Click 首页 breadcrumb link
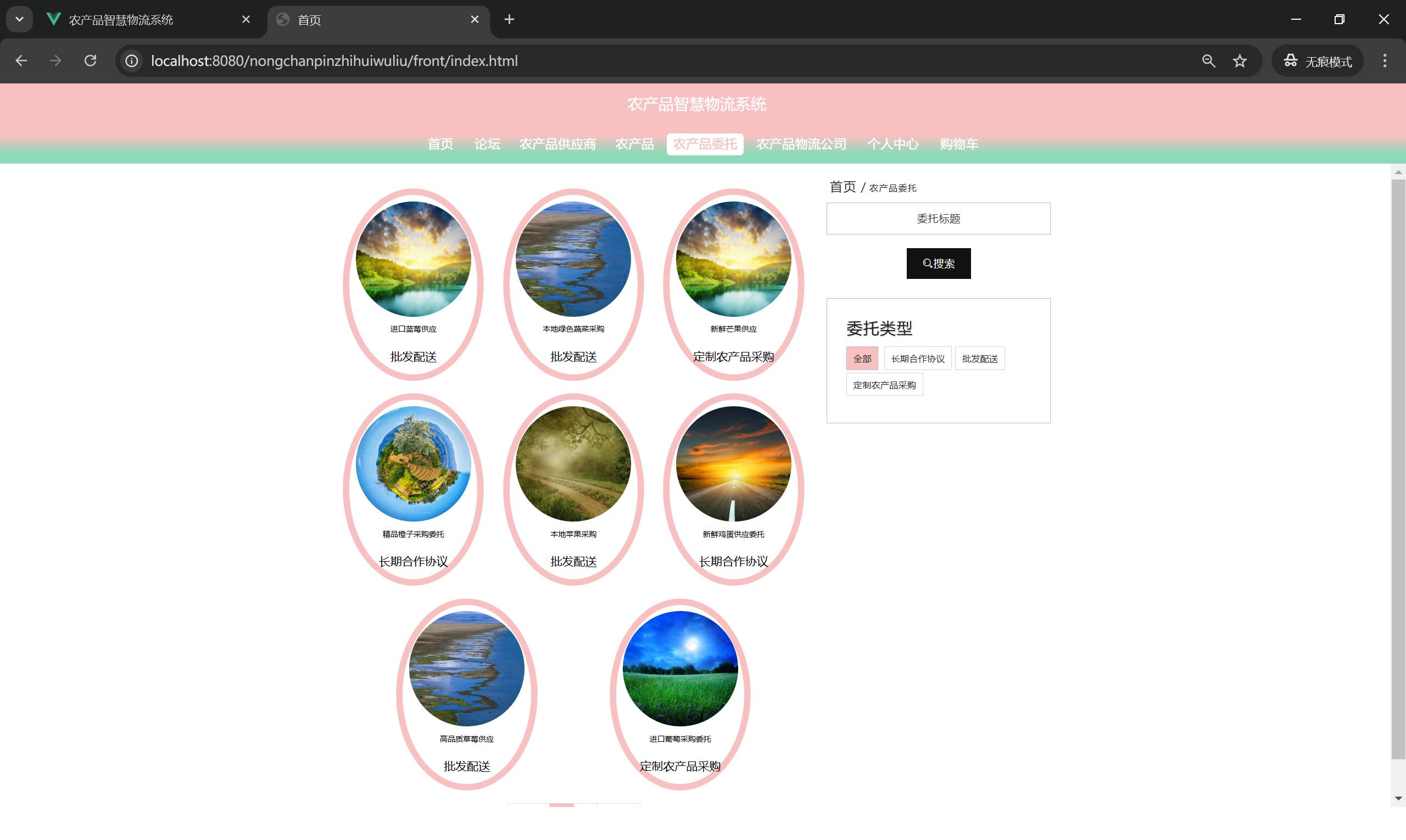The height and width of the screenshot is (840, 1406). pyautogui.click(x=842, y=187)
